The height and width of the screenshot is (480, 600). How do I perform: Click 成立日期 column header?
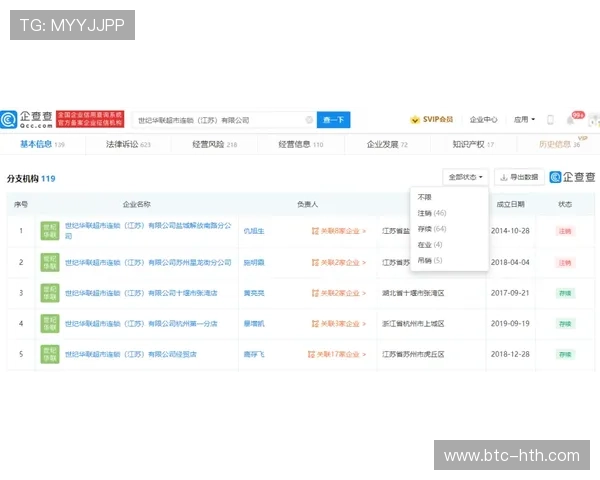click(510, 204)
